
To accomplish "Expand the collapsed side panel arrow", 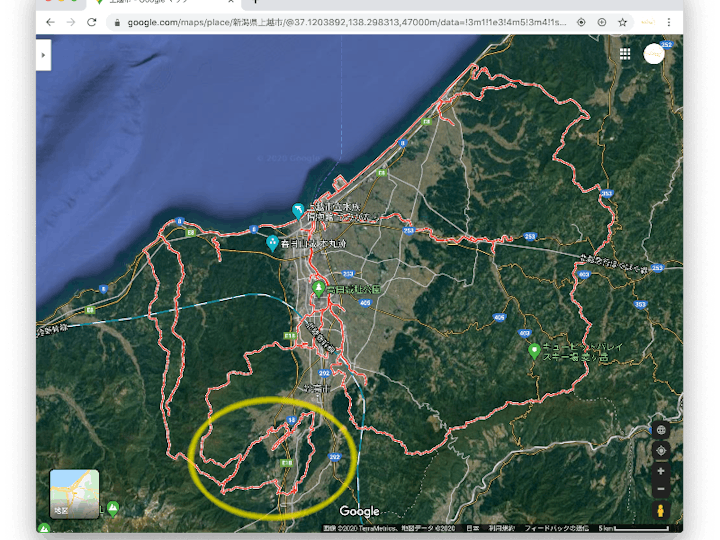I will tap(43, 56).
